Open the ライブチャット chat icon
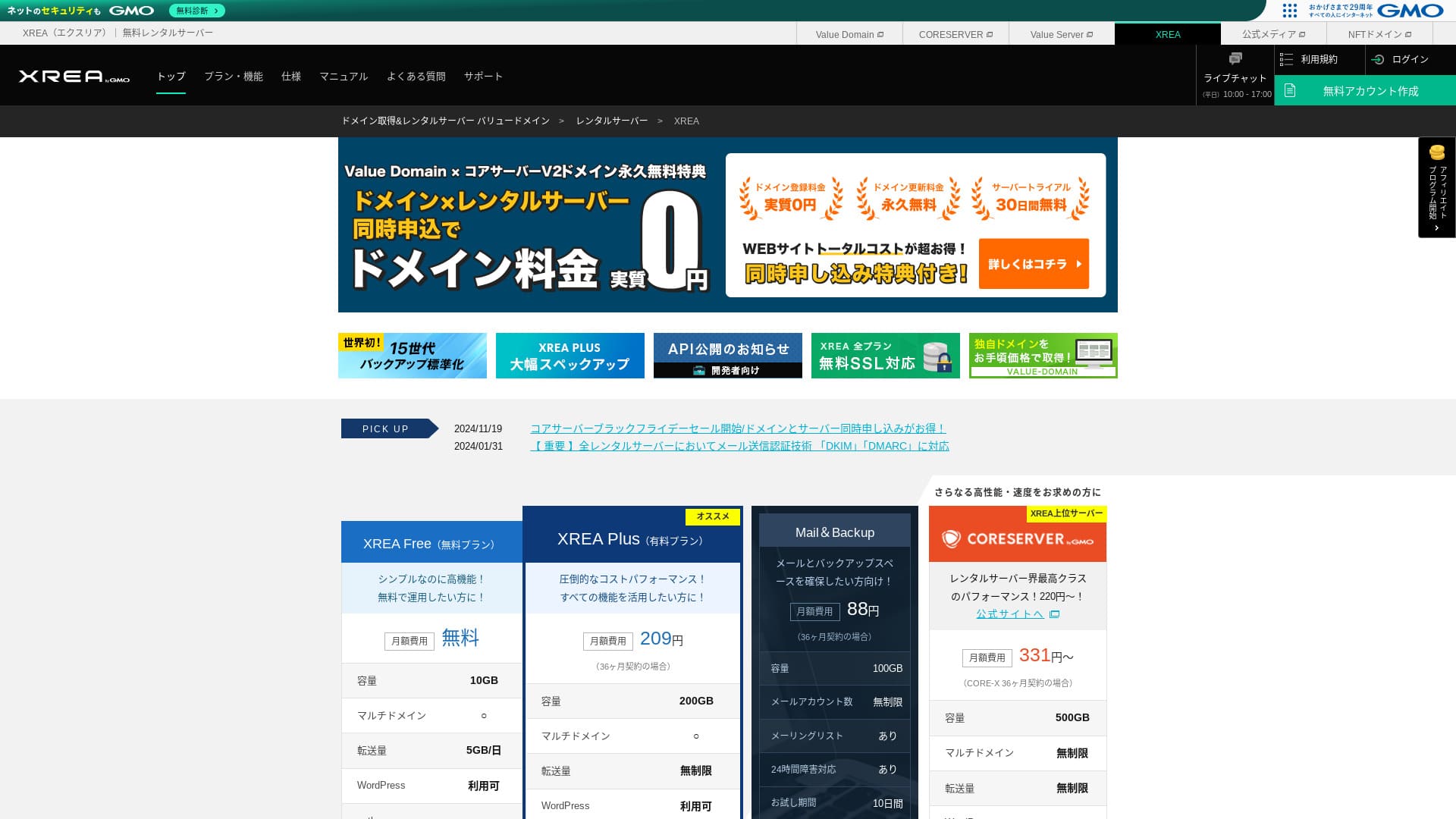This screenshot has height=819, width=1456. (1235, 58)
